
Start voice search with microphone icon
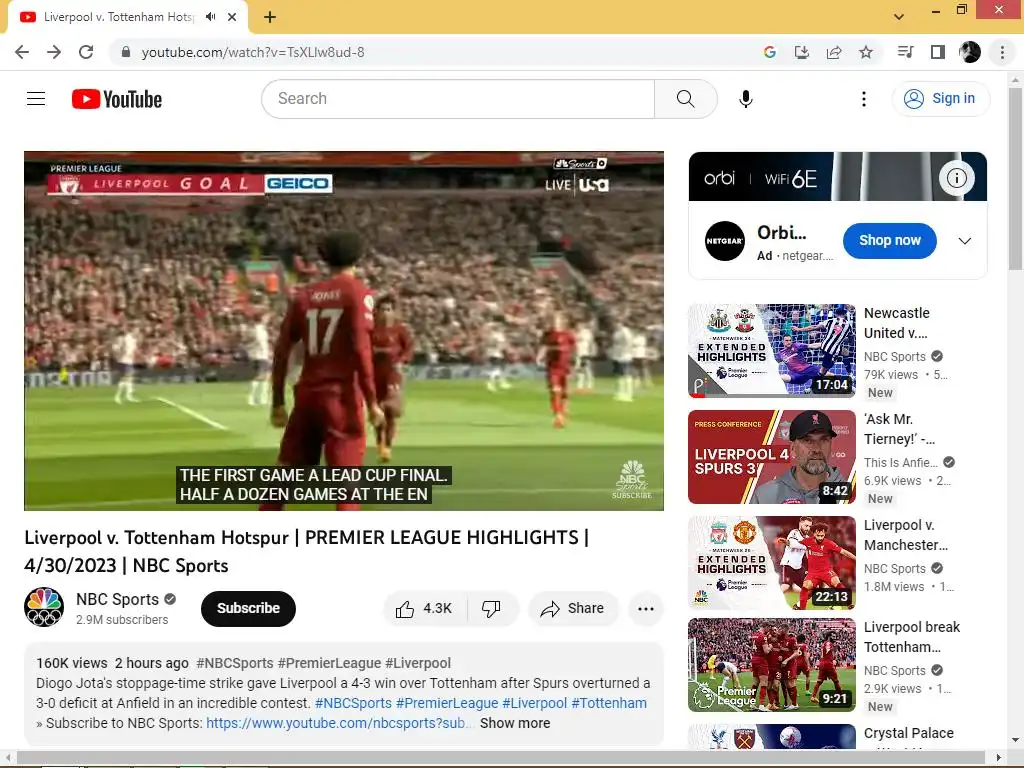coord(745,99)
